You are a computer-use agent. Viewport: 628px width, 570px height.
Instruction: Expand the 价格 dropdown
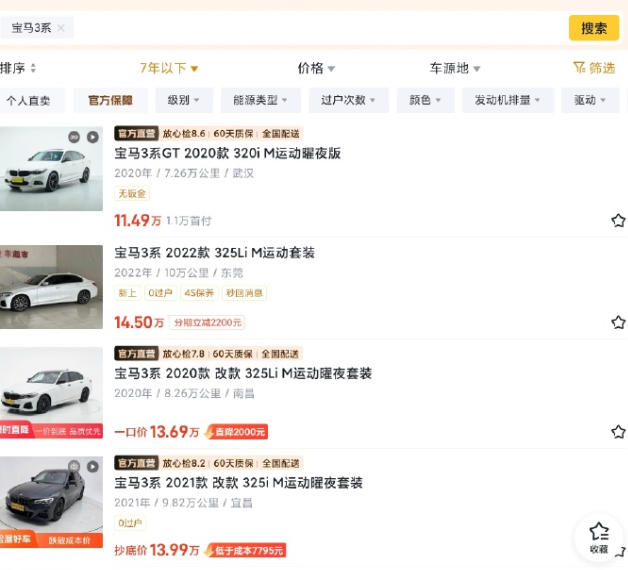click(316, 68)
